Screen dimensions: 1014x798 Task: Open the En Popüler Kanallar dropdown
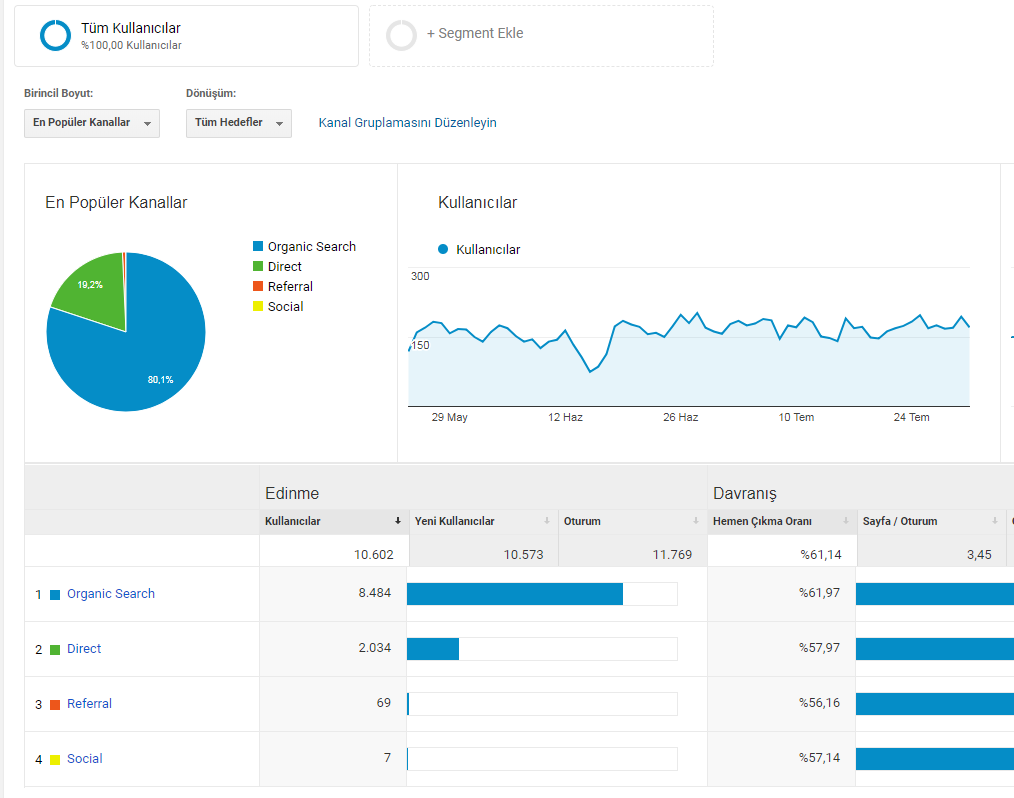[92, 123]
